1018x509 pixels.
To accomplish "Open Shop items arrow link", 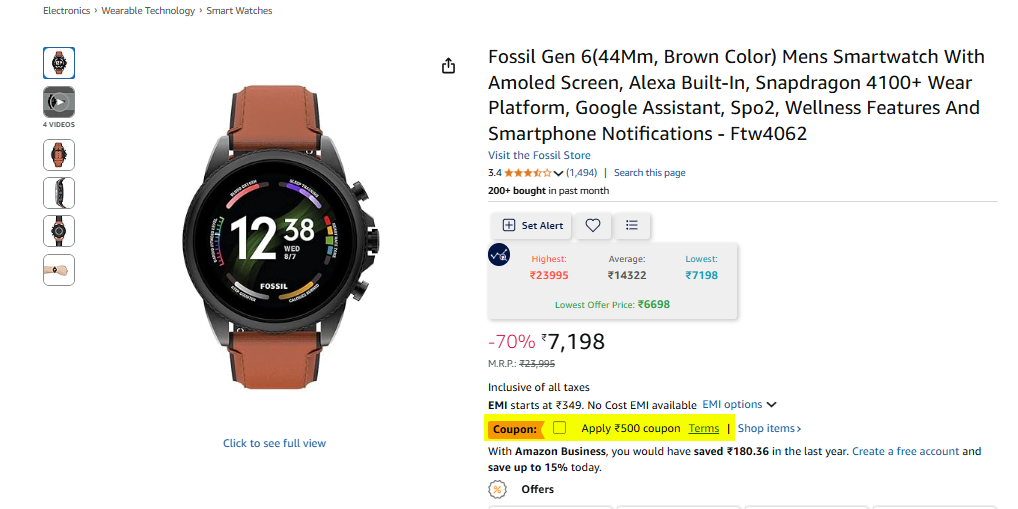I will [769, 428].
